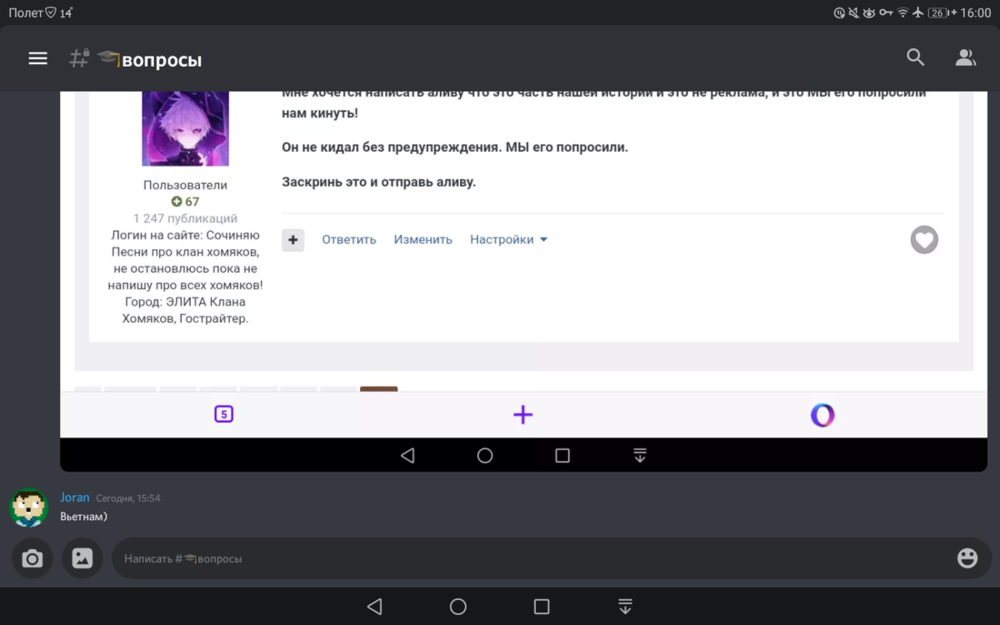Tap the heart like icon in screenshot

(924, 240)
